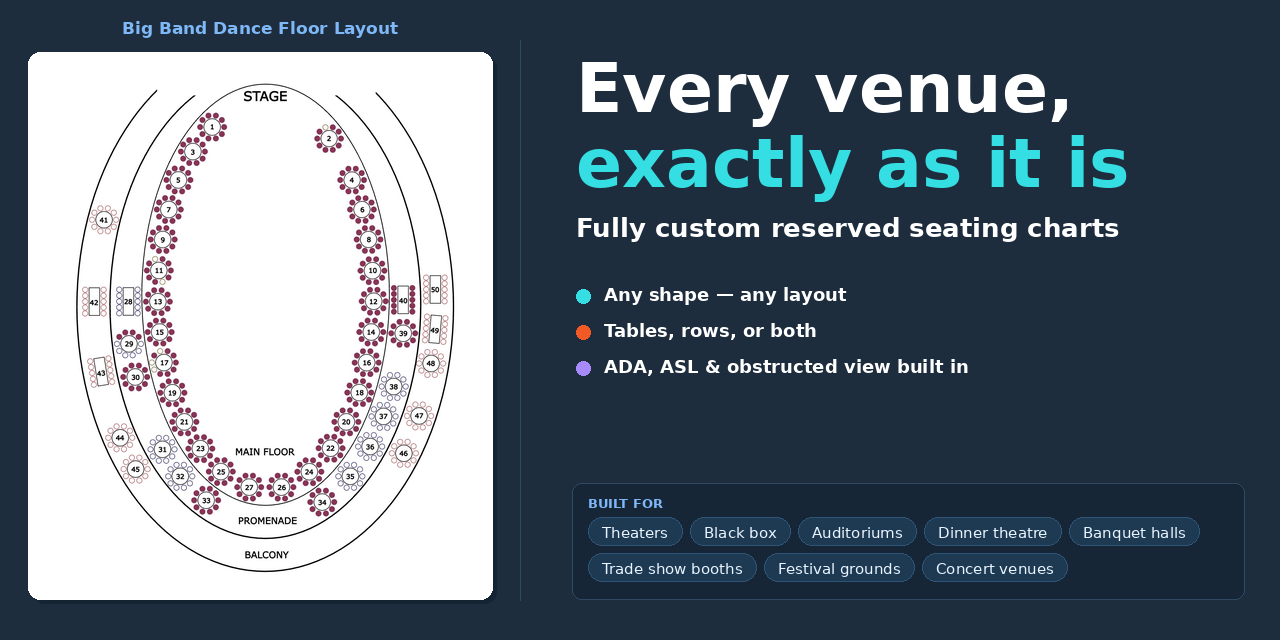Select the Trade show booths tag

click(672, 568)
